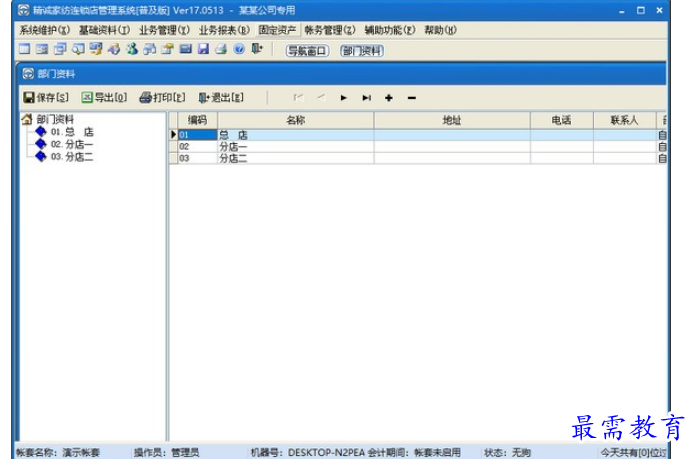Open the 辅助功能(F) menu

click(390, 30)
